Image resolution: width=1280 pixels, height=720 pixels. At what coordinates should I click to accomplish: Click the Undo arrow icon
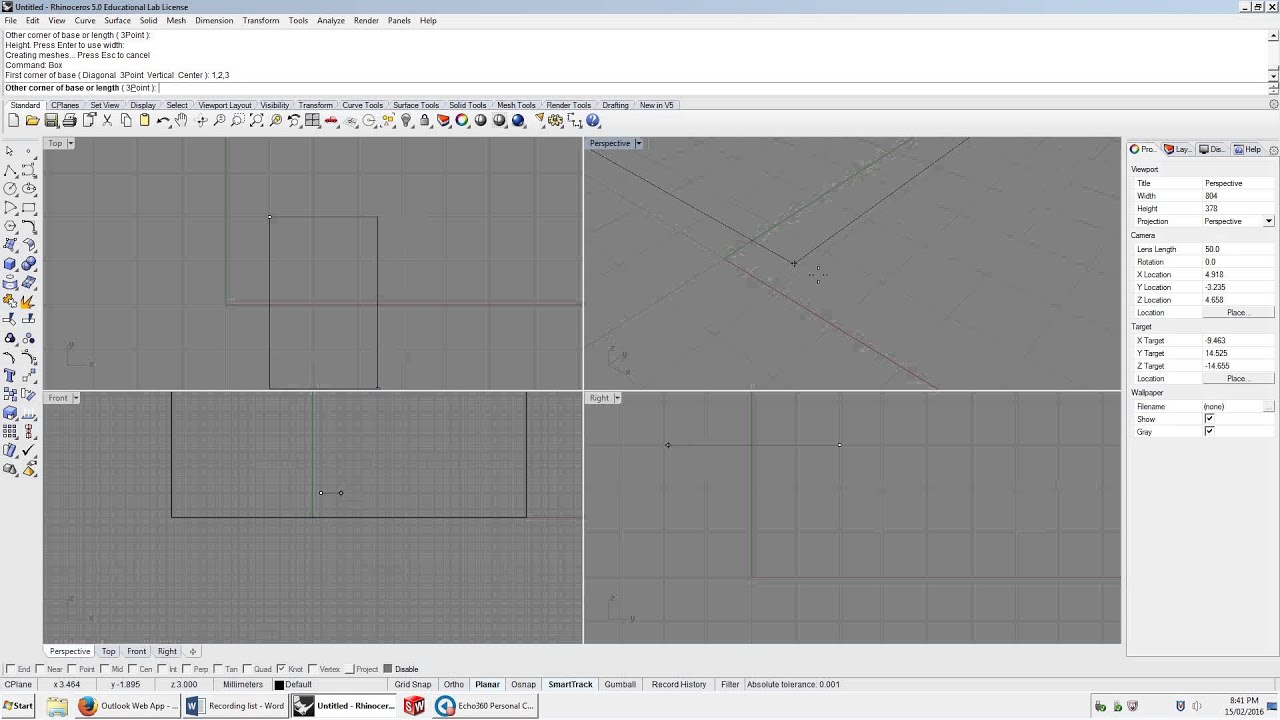tap(163, 121)
